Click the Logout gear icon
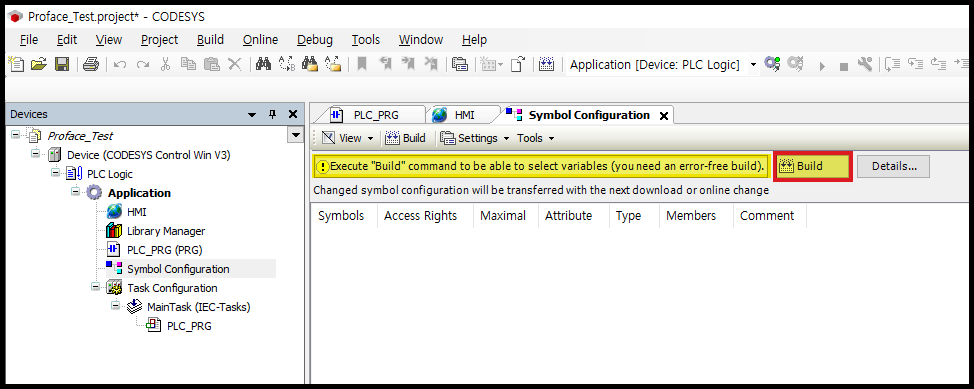 pos(795,64)
